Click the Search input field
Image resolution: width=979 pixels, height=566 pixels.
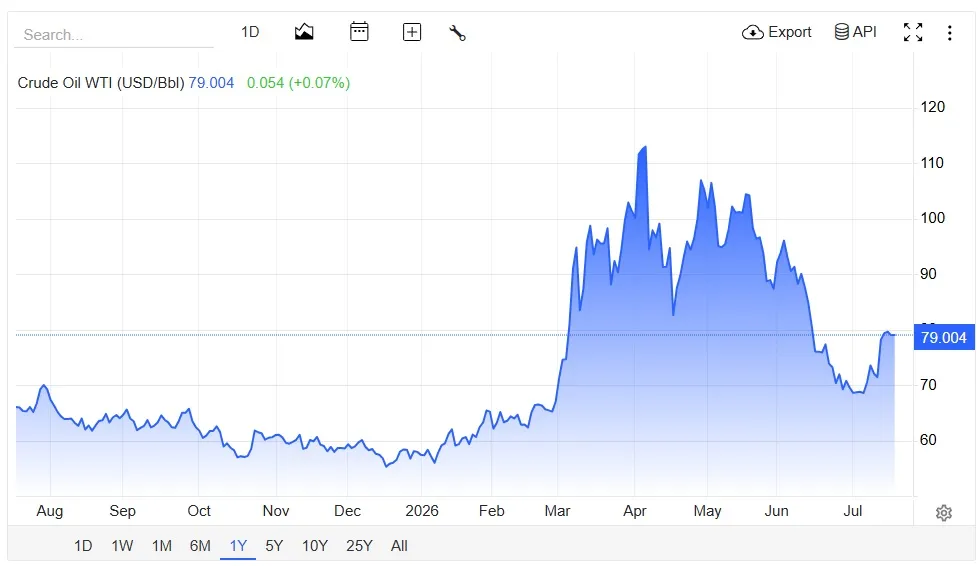[x=114, y=34]
